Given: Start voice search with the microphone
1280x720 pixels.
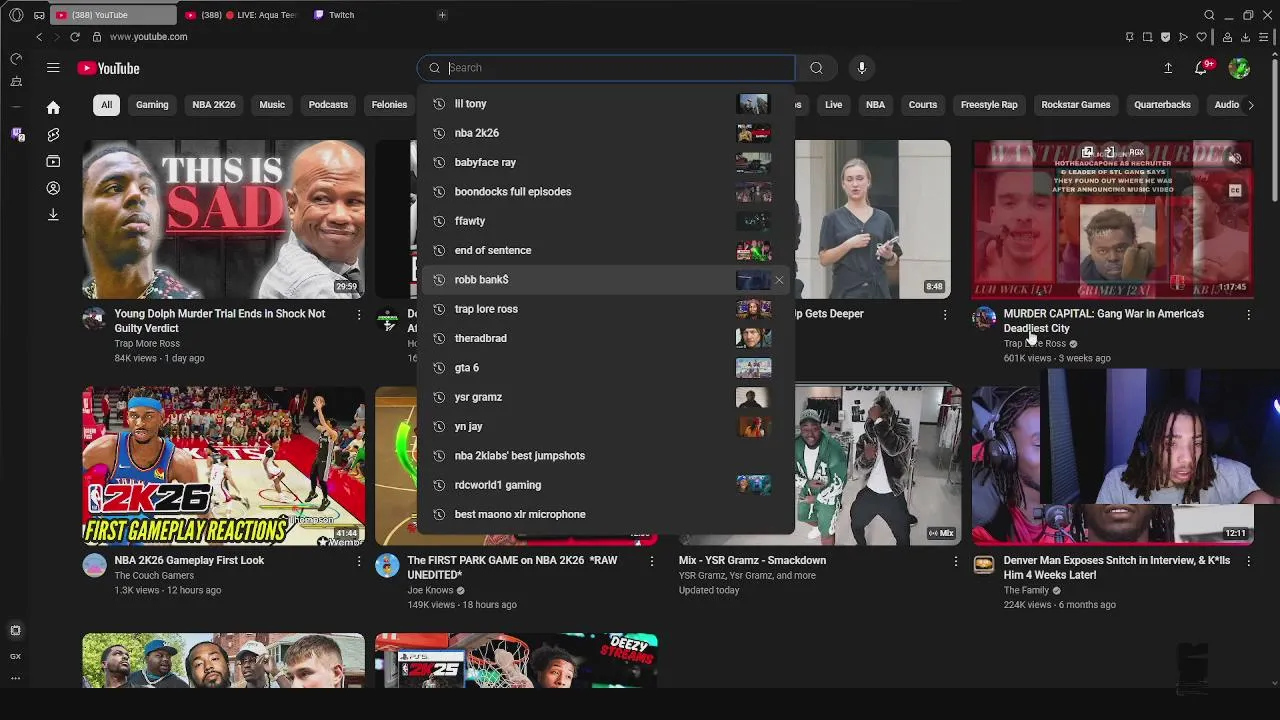Looking at the screenshot, I should (x=861, y=68).
